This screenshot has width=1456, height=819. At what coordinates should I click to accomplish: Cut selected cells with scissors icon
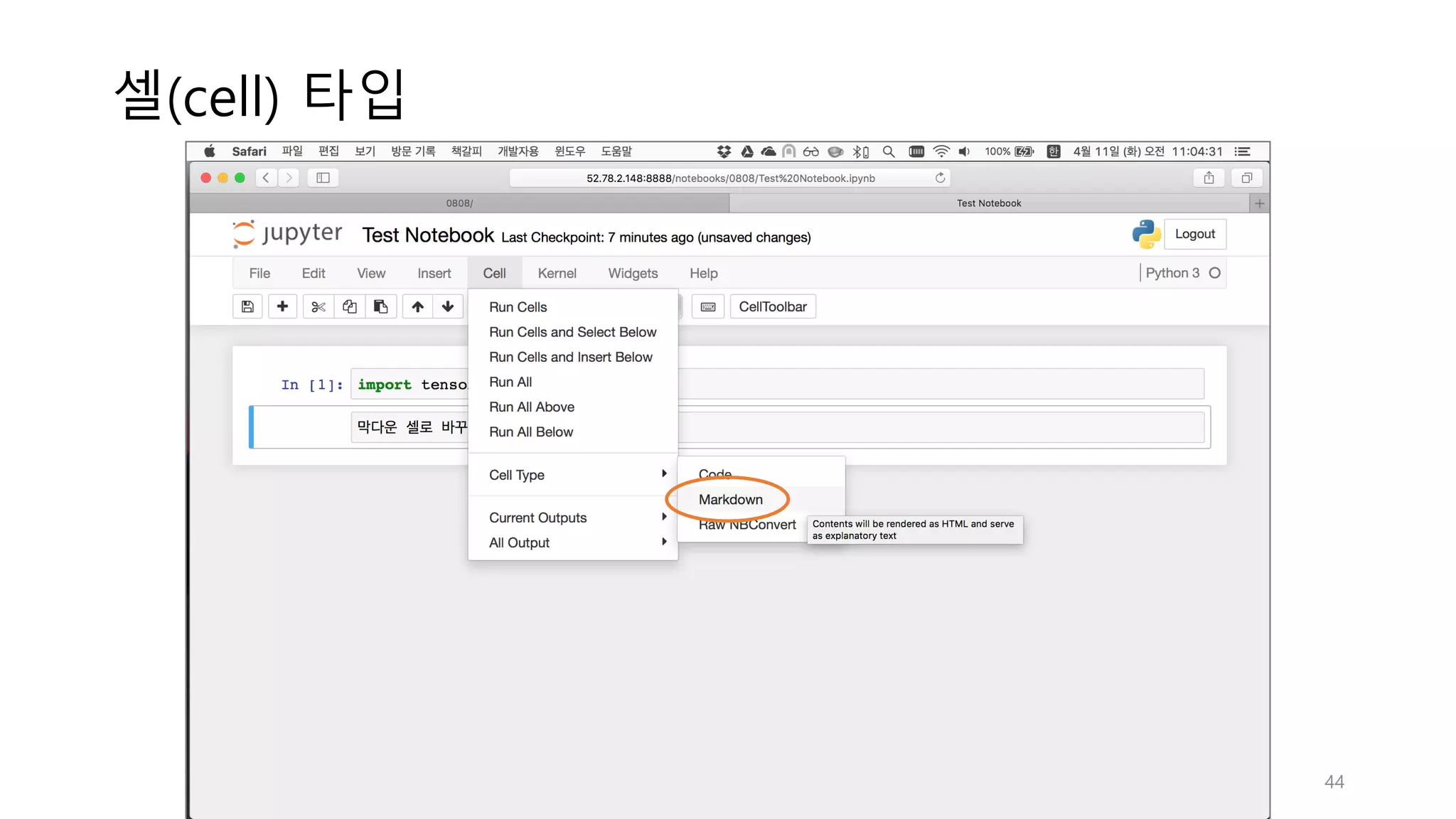[x=318, y=306]
